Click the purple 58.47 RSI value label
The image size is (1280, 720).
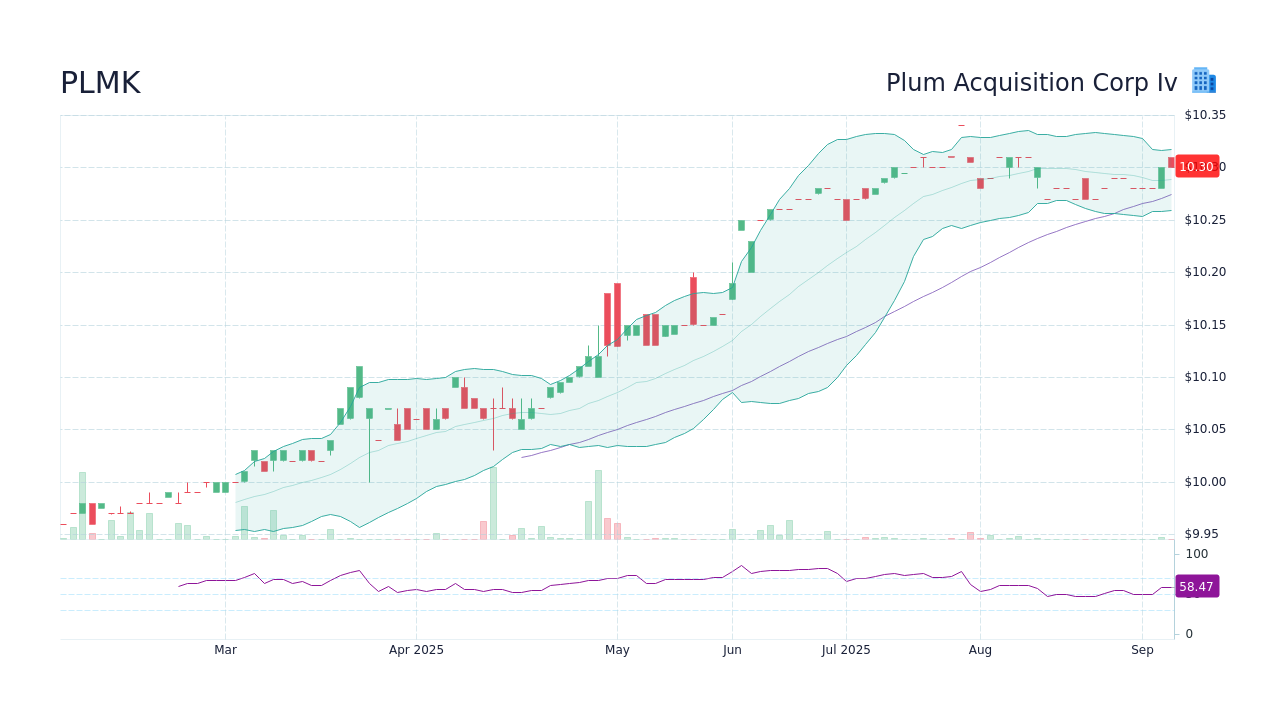tap(1197, 587)
